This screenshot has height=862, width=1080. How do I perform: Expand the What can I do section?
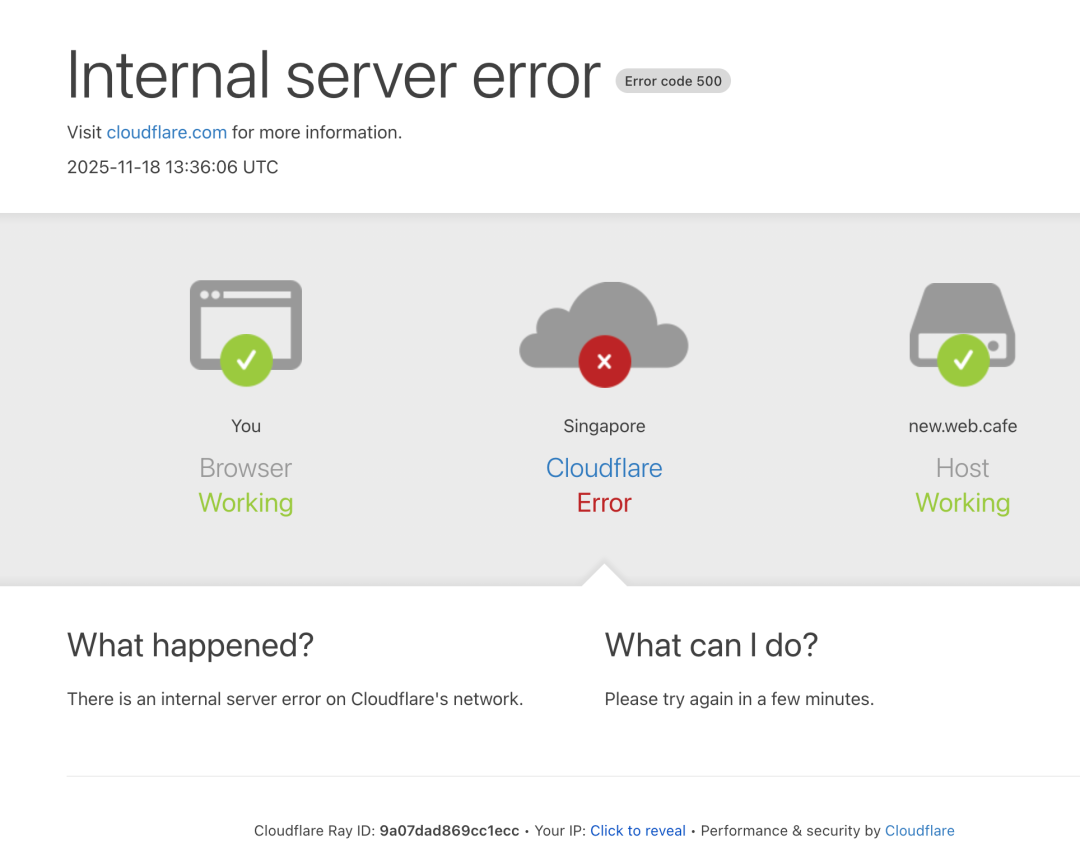(x=710, y=645)
